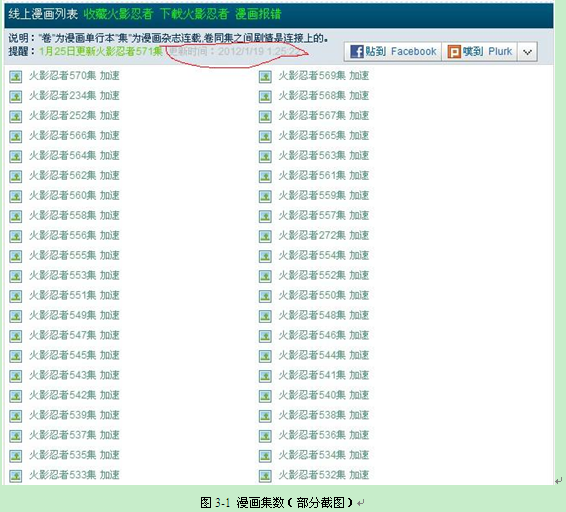Image resolution: width=566 pixels, height=512 pixels.
Task: Open chapter link 火影忍者538集 加速
Action: coord(324,415)
